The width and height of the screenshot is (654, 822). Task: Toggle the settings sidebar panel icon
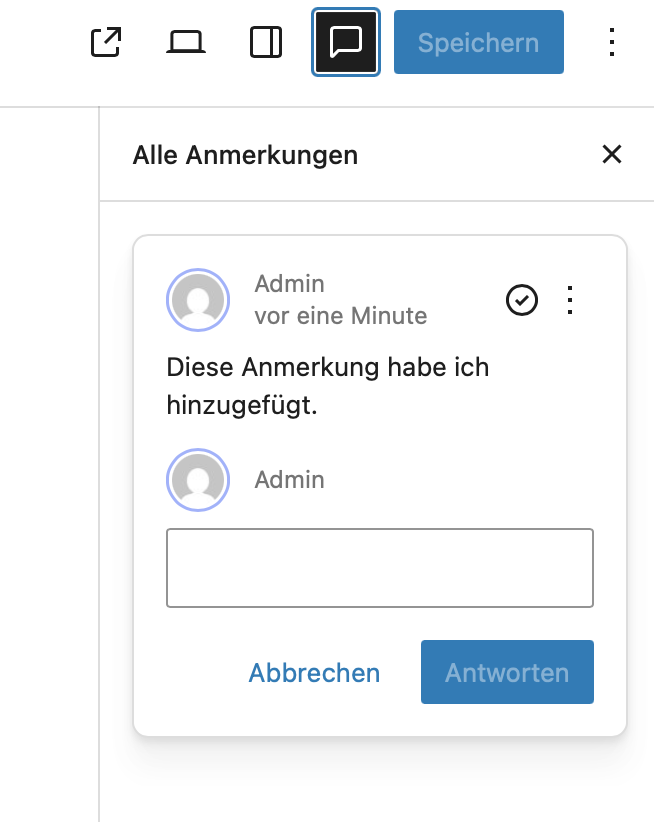[x=265, y=42]
